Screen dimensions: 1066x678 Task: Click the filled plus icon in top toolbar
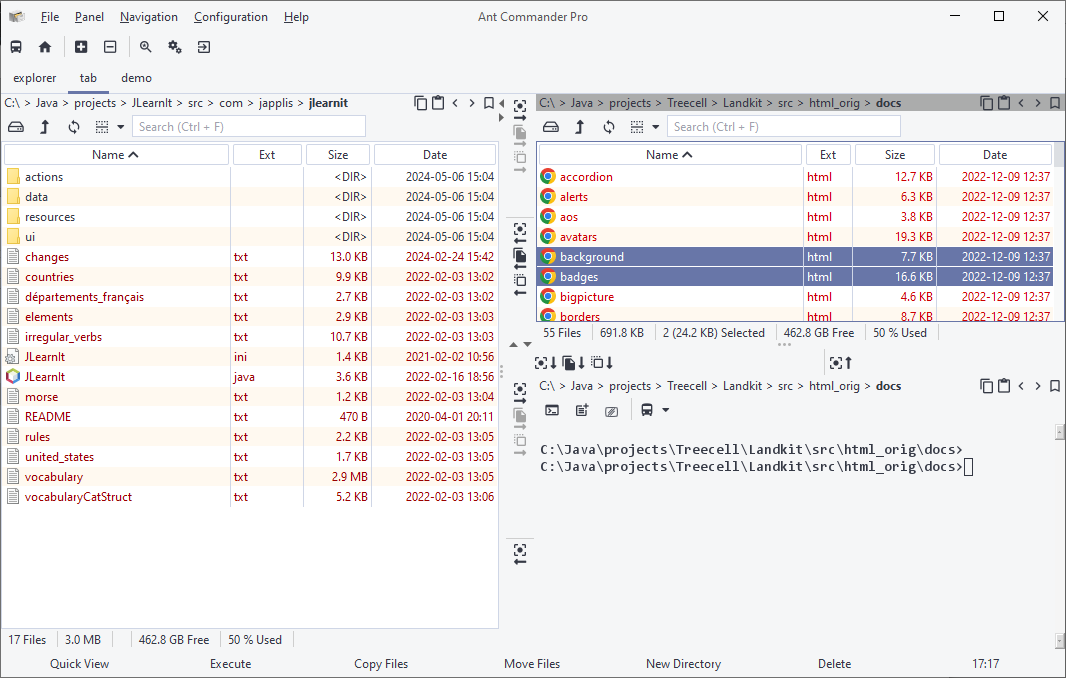click(x=81, y=47)
